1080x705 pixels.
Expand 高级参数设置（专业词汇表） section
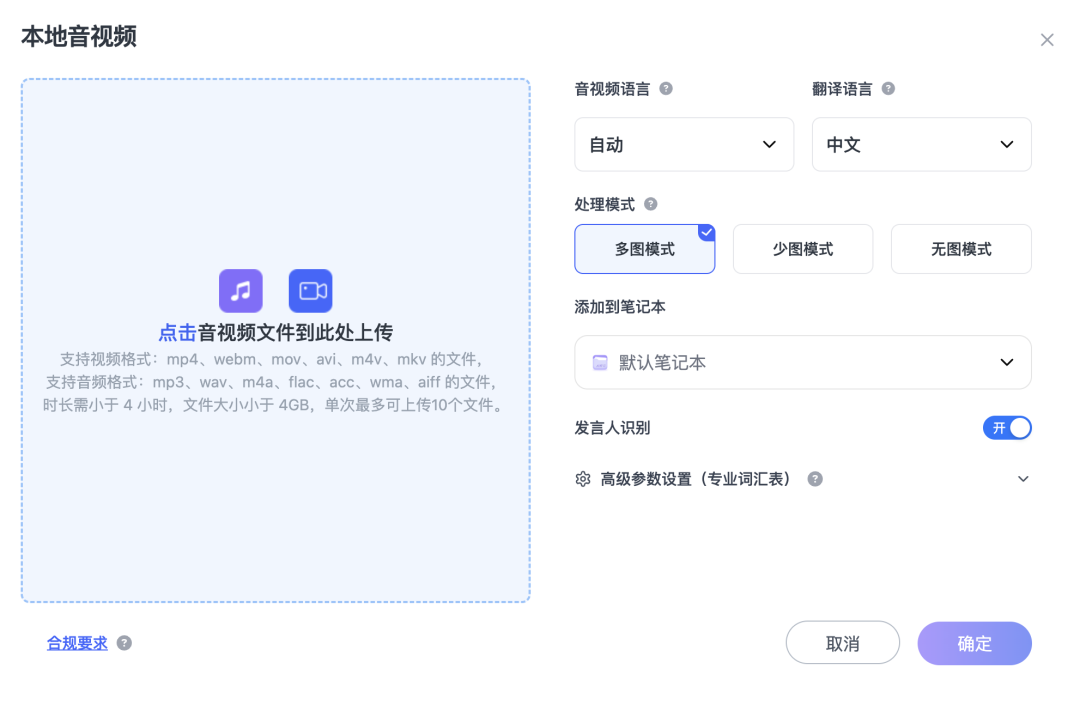(1023, 479)
